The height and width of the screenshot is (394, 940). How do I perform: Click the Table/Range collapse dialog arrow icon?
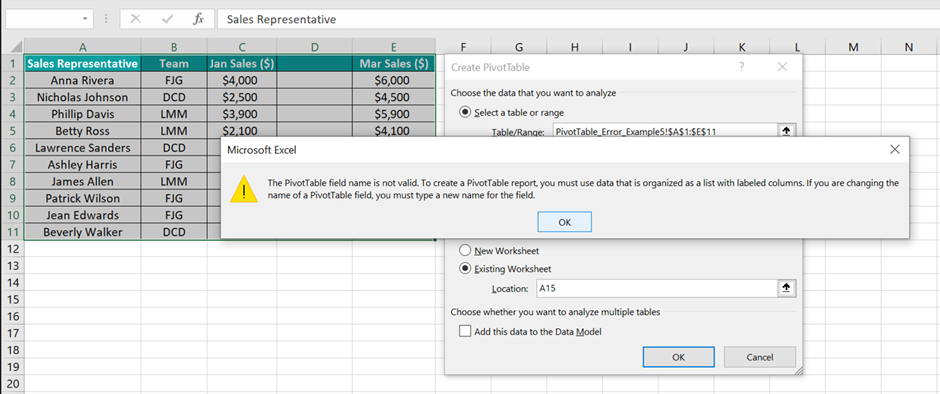click(787, 131)
